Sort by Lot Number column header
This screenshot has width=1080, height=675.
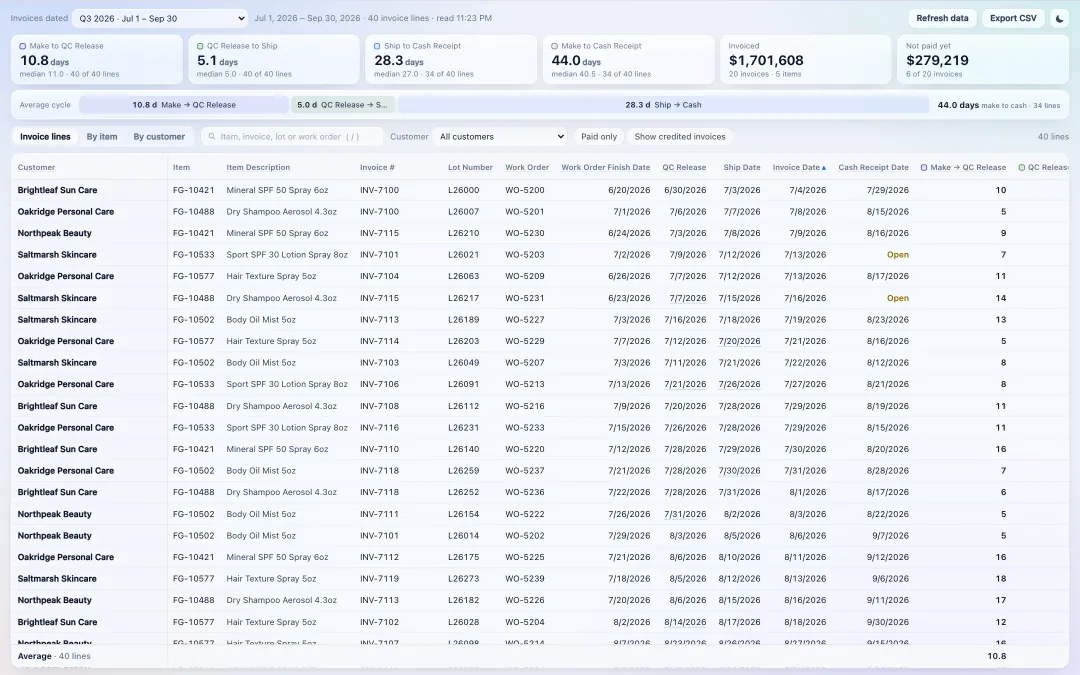[470, 167]
